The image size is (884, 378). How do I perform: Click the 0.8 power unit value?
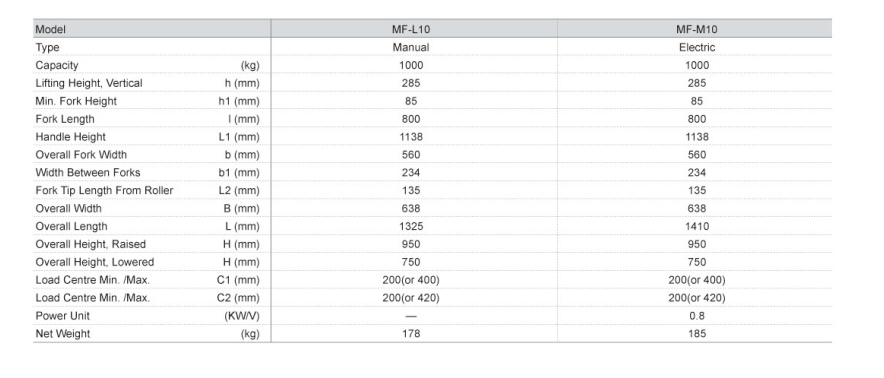(x=697, y=316)
